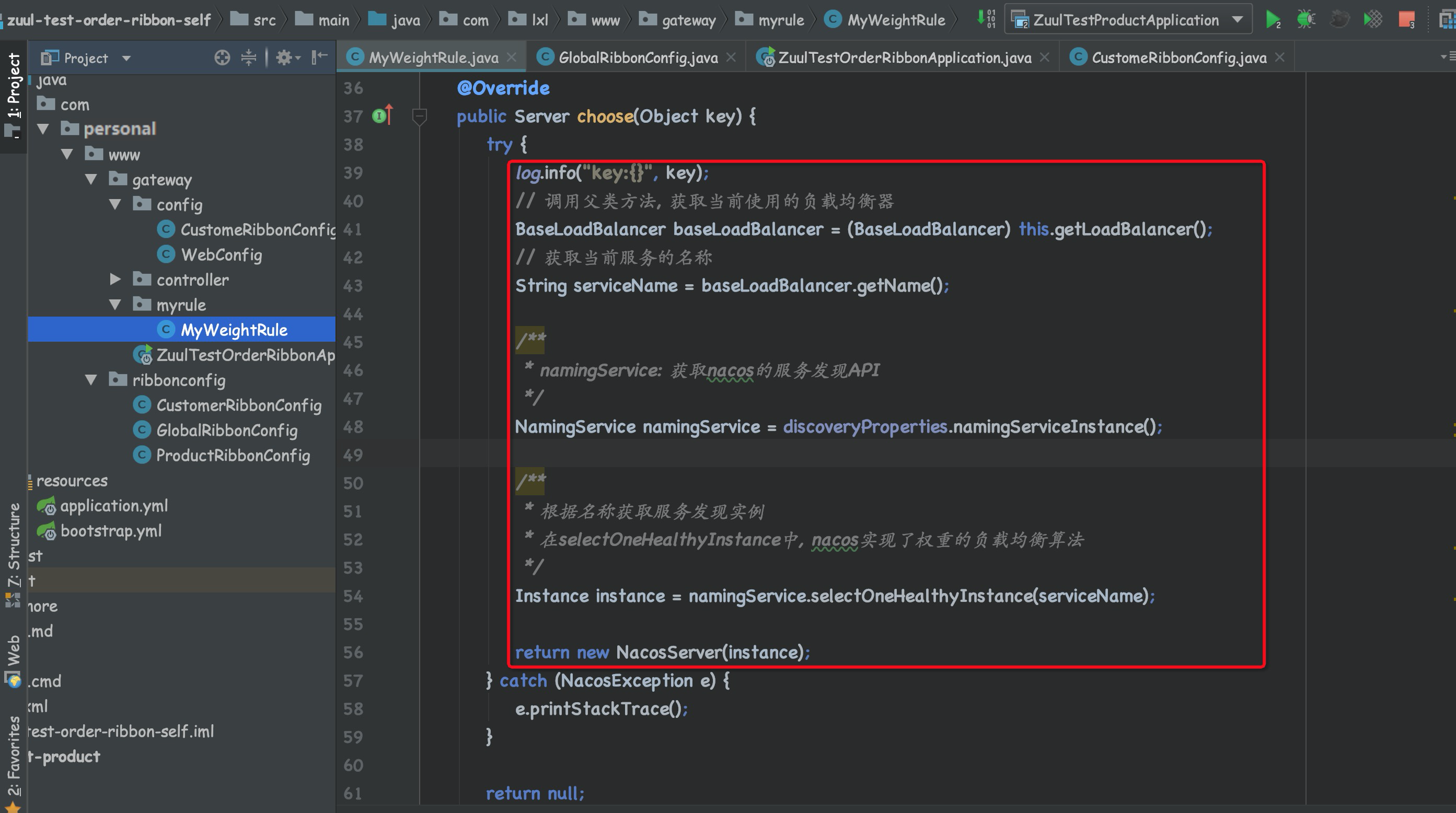Image resolution: width=1456 pixels, height=813 pixels.
Task: Switch to the GlobalRibbonConfig.java tab
Action: pyautogui.click(x=638, y=57)
